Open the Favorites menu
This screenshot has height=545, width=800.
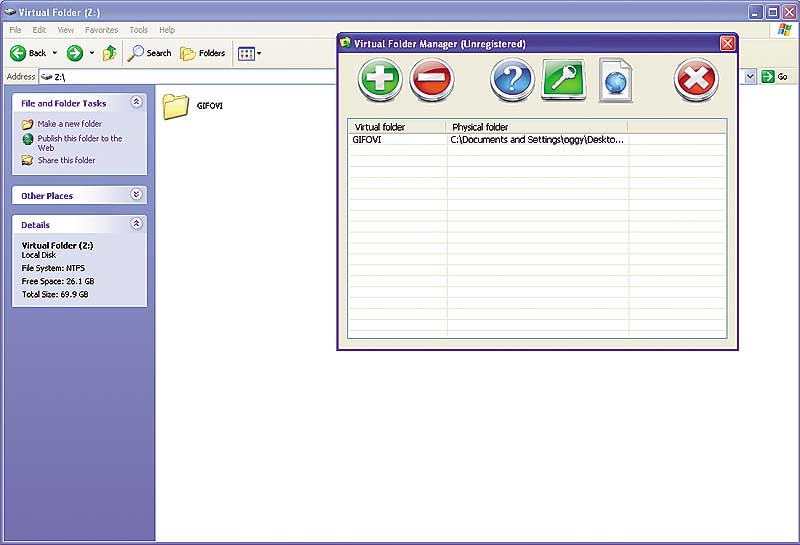[x=101, y=30]
